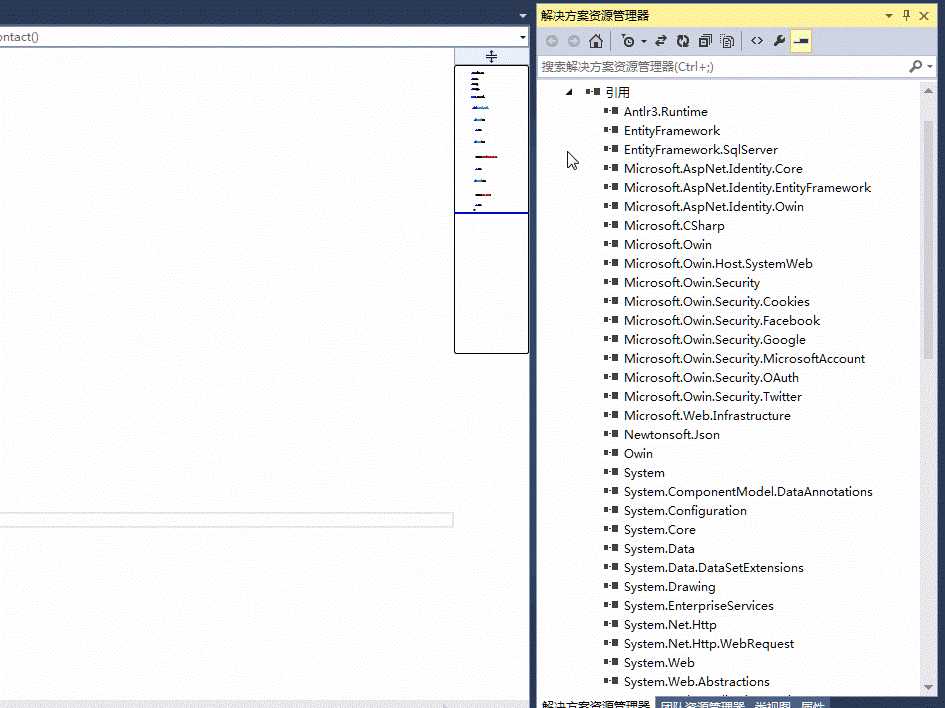Screen dimensions: 945x708
Task: Switch to 团队资源管理器 tab
Action: [702, 703]
